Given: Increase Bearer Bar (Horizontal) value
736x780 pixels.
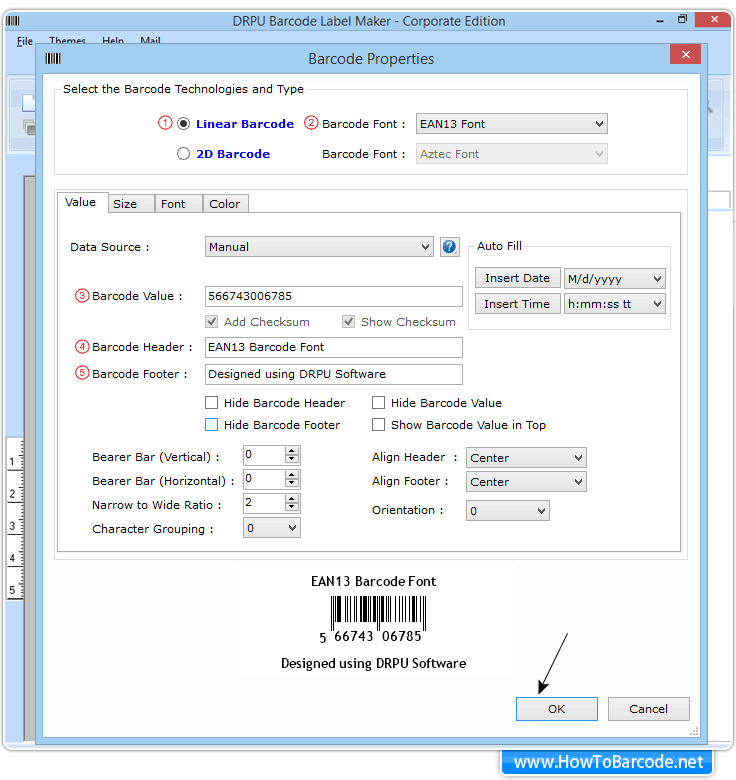Looking at the screenshot, I should 292,475.
